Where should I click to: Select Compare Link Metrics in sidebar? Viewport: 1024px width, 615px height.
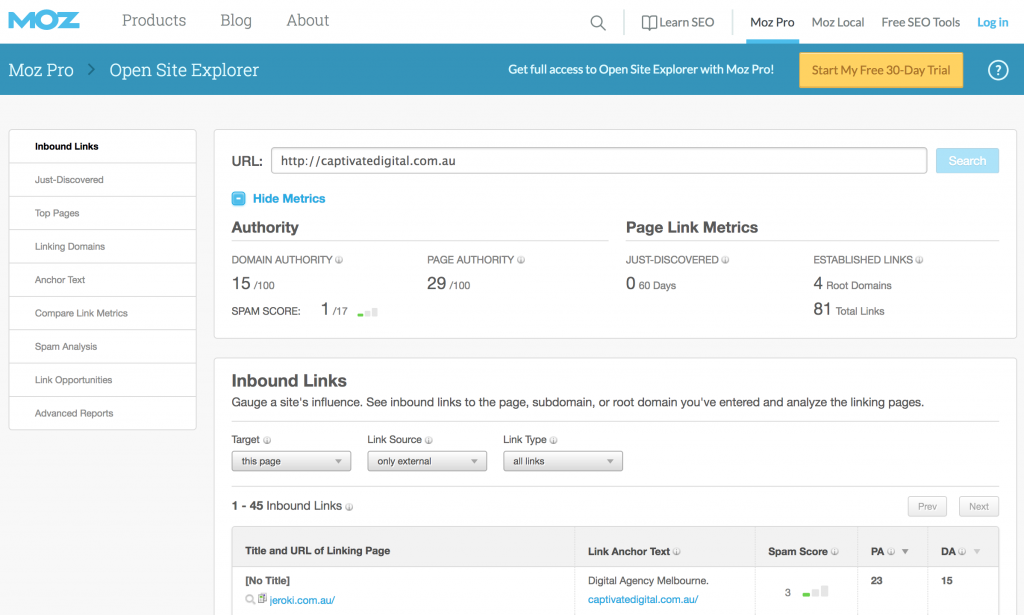click(x=103, y=313)
